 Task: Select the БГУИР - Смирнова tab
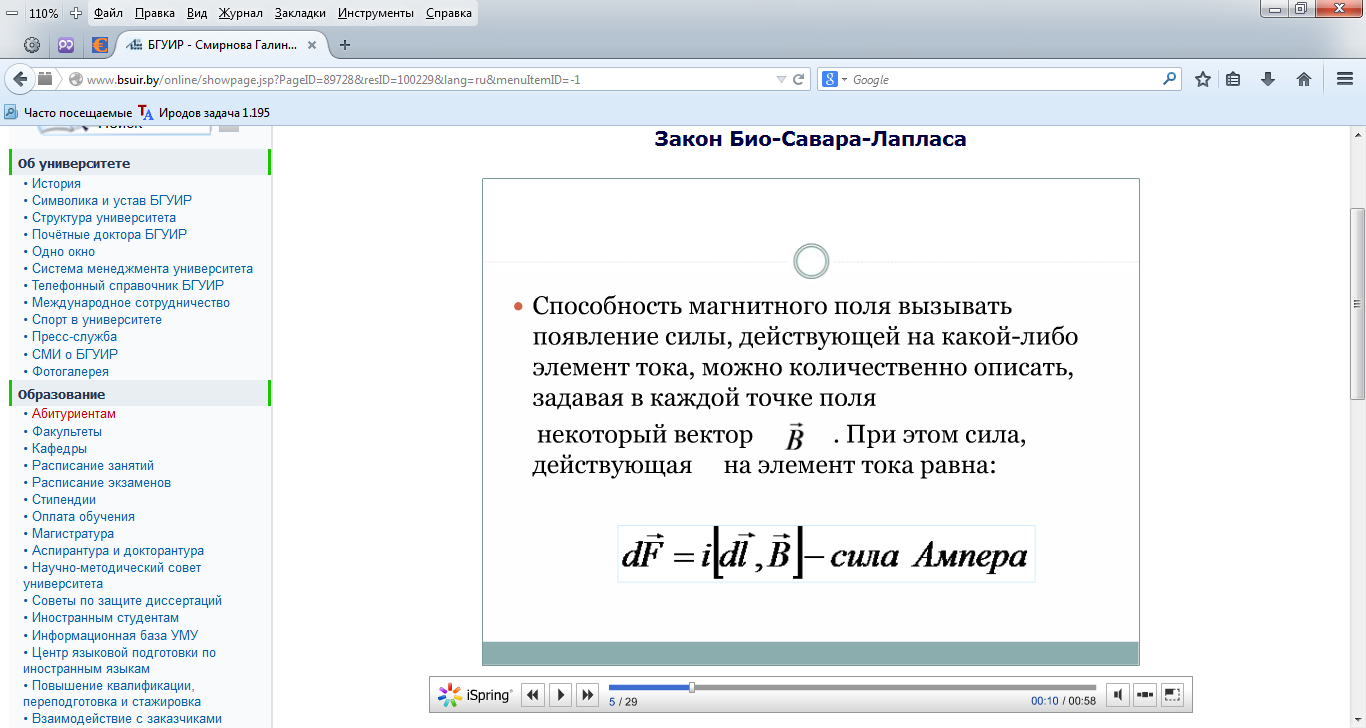click(222, 45)
